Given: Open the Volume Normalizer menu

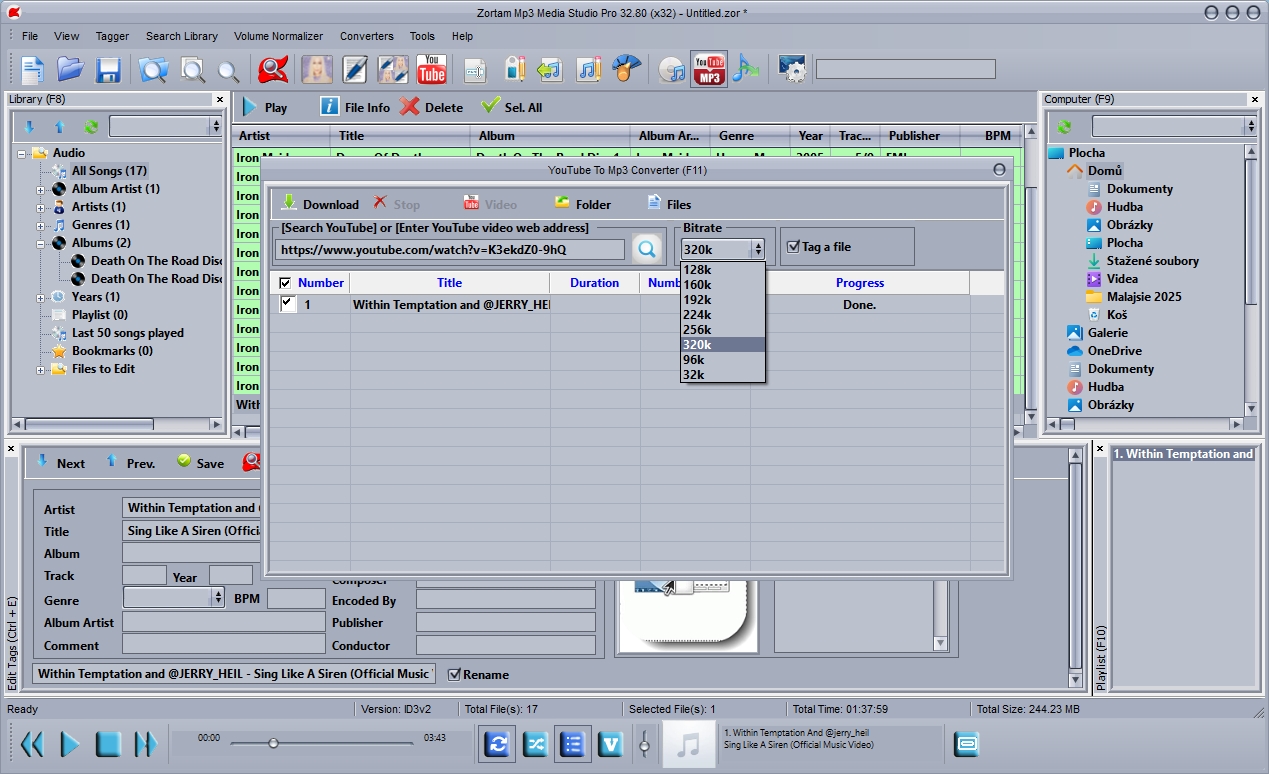Looking at the screenshot, I should click(x=278, y=36).
